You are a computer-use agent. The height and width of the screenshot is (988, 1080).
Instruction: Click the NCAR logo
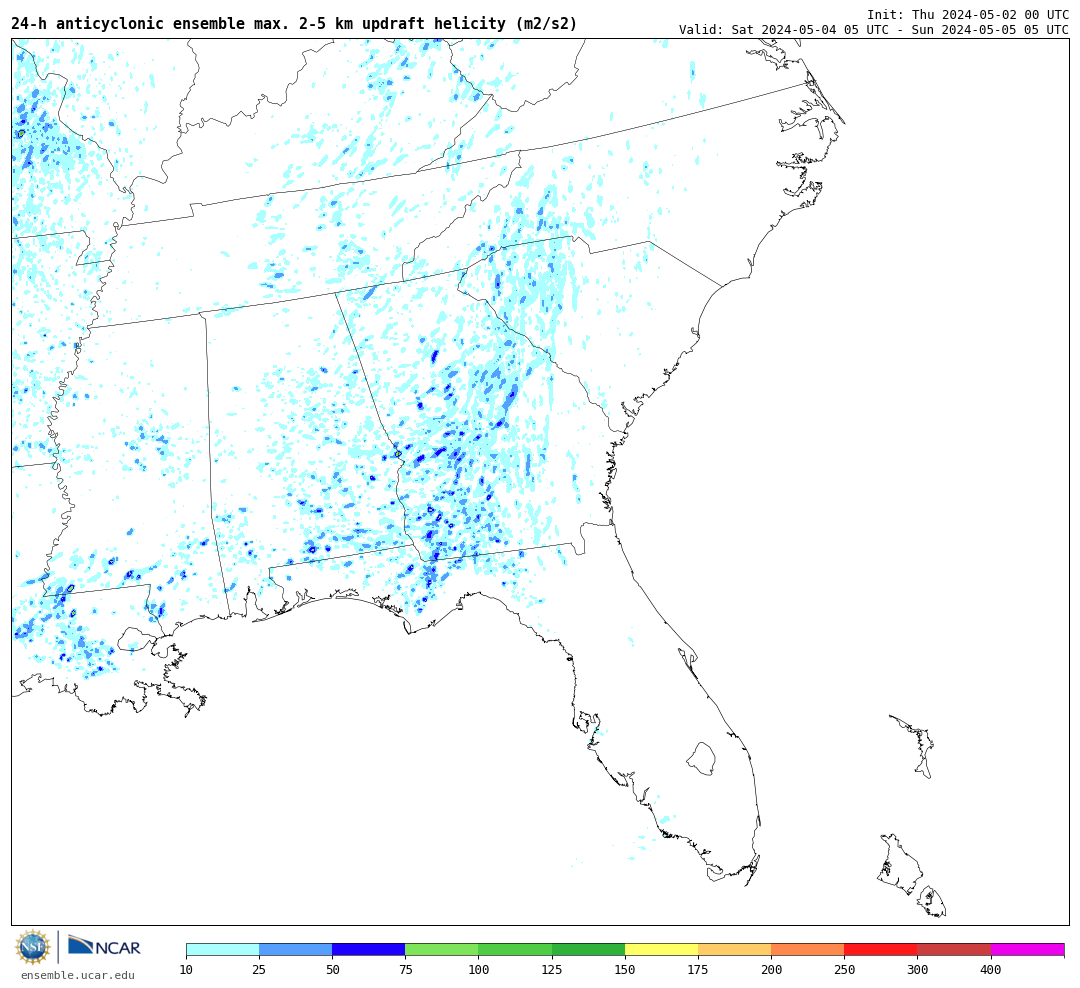(x=104, y=946)
